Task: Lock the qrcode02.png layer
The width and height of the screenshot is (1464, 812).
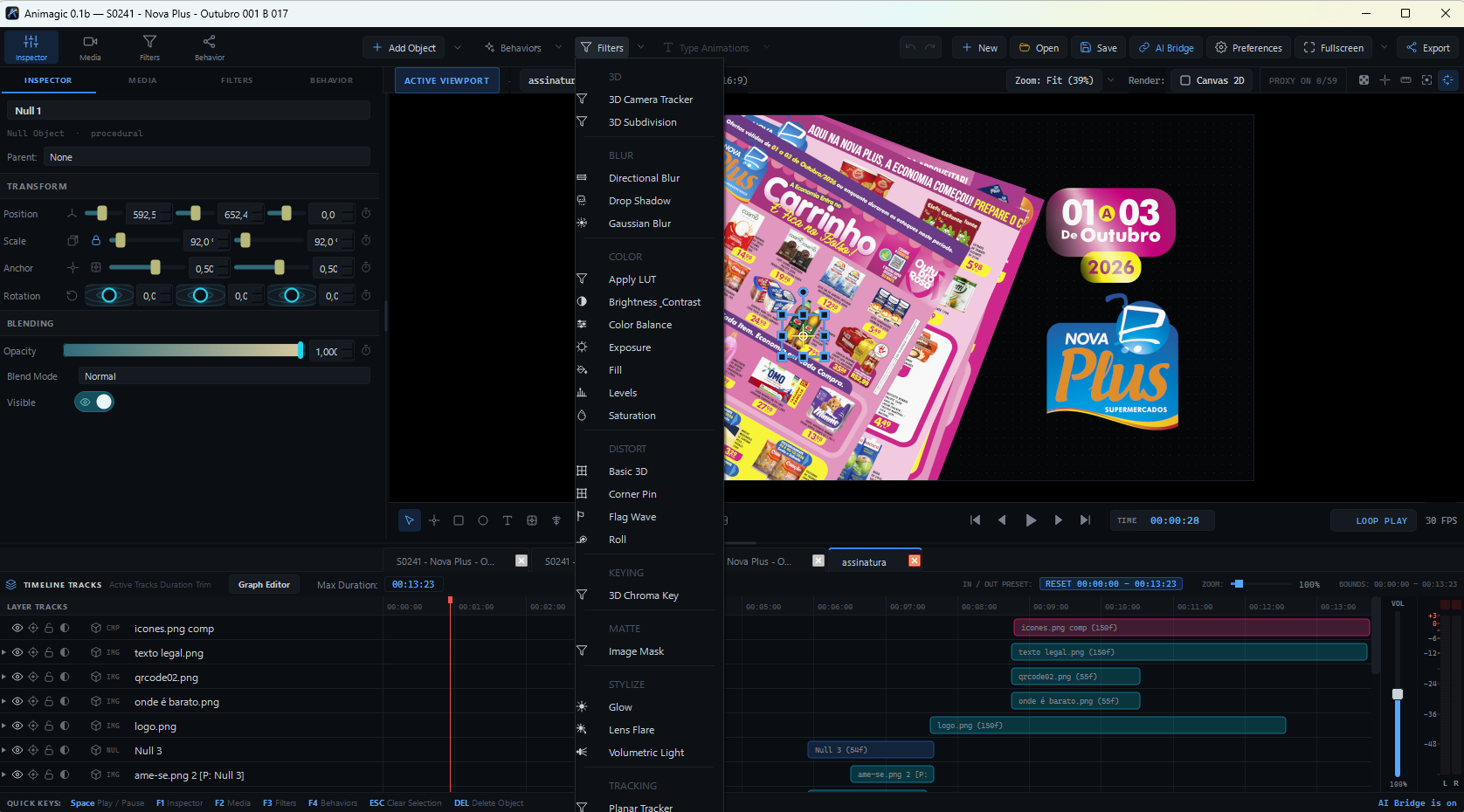Action: click(49, 677)
